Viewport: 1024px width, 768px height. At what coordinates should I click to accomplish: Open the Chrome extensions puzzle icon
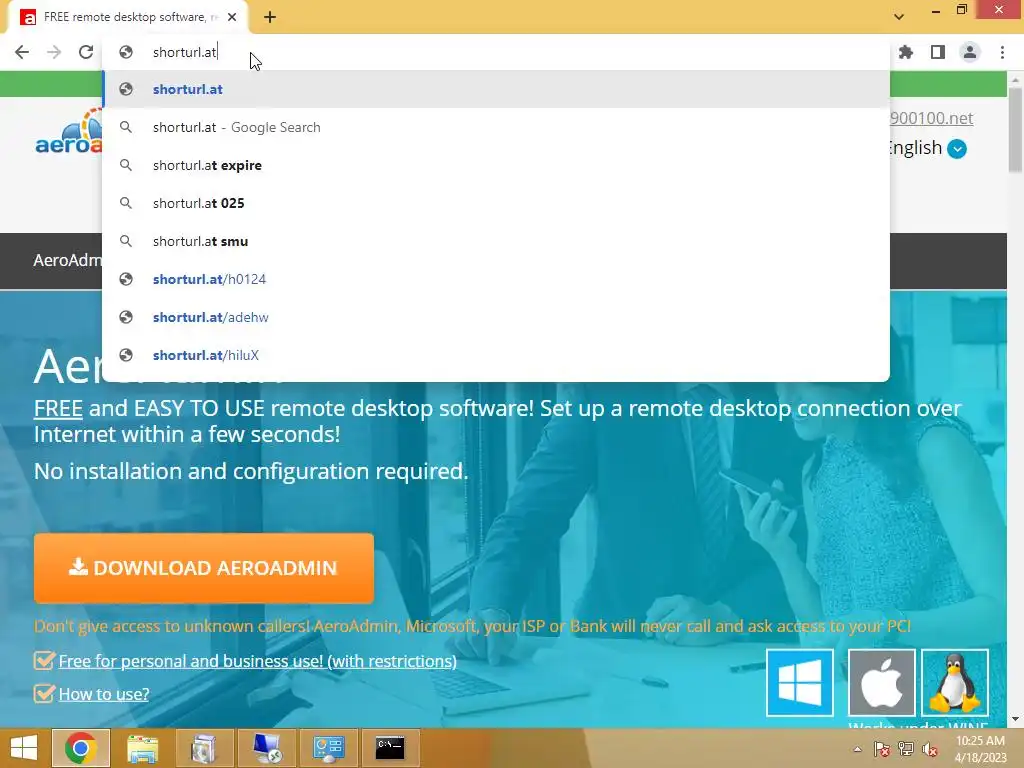pos(905,52)
